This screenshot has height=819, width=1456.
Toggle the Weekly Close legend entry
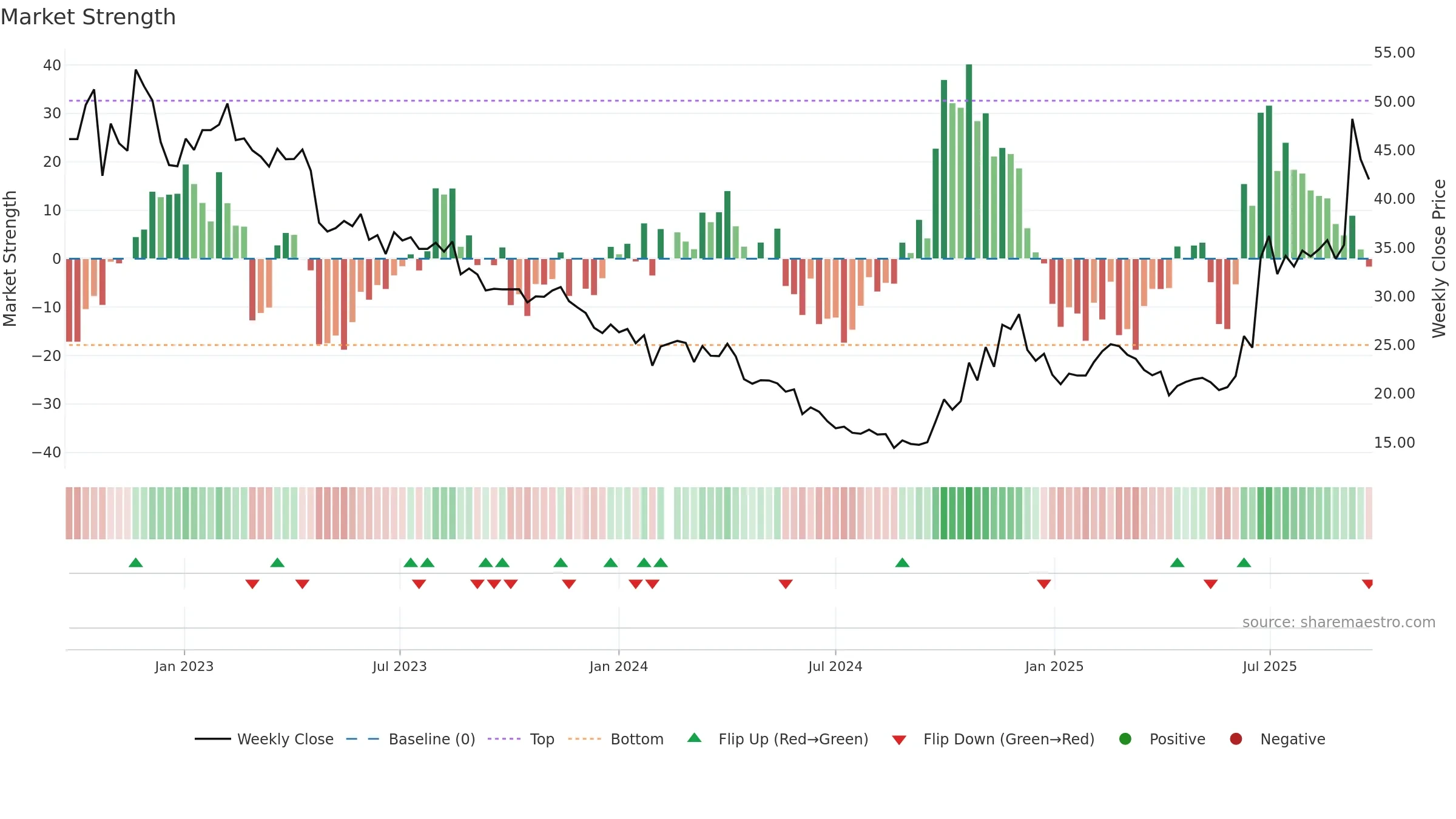(x=265, y=739)
